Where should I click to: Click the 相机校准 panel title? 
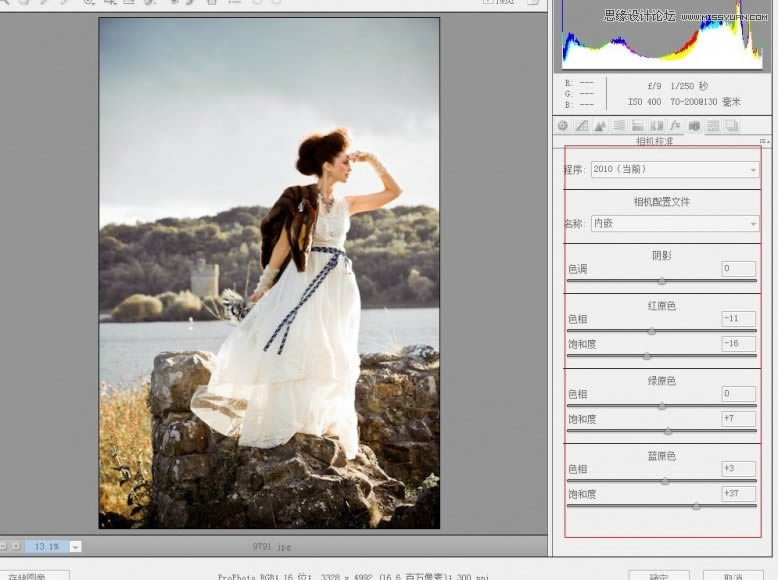coord(654,141)
